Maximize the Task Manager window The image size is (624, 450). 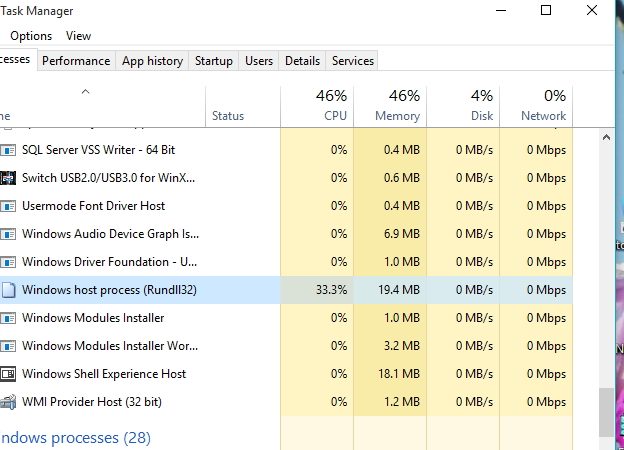point(546,11)
